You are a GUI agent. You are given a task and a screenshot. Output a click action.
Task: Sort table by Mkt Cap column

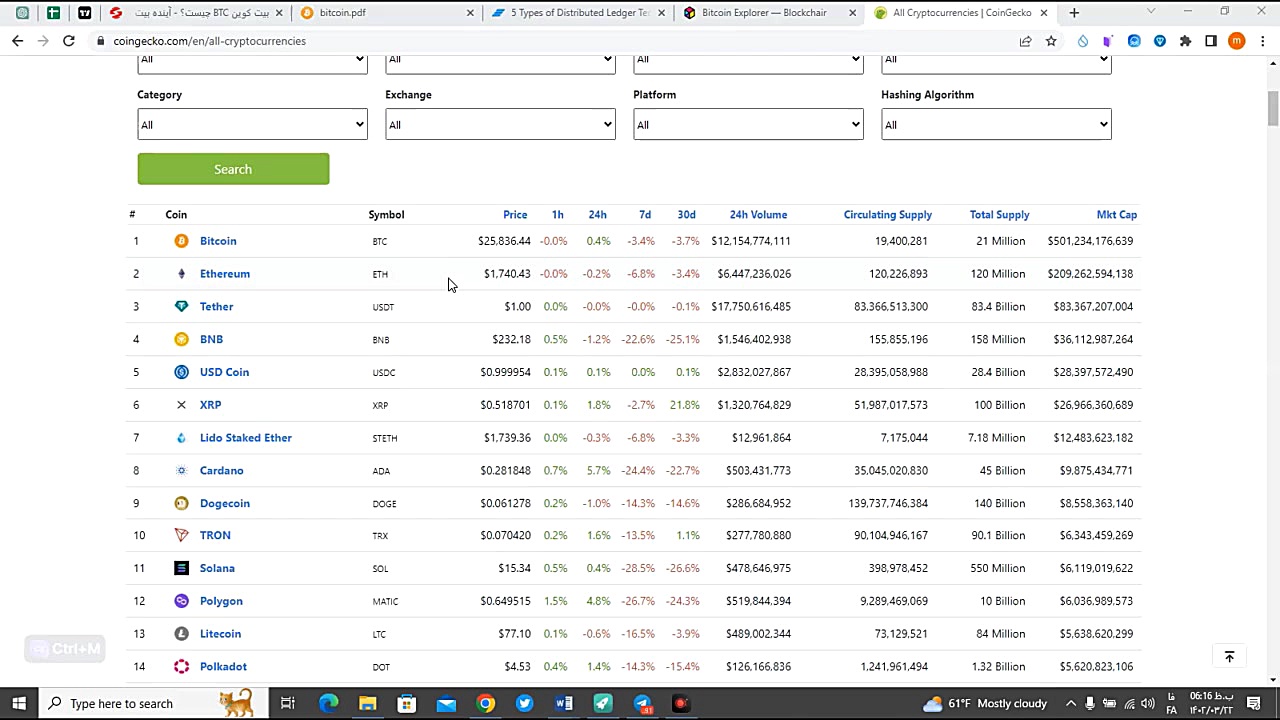[x=1116, y=215]
